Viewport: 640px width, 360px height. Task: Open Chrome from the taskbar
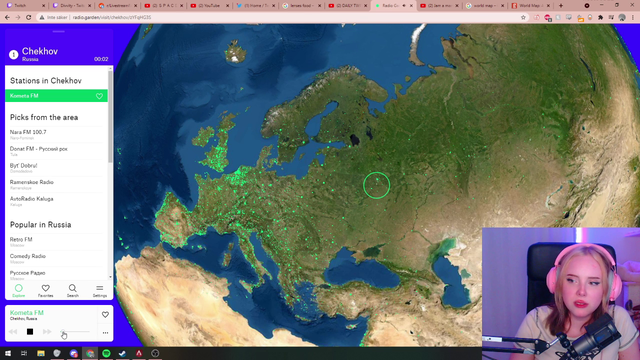(x=90, y=353)
